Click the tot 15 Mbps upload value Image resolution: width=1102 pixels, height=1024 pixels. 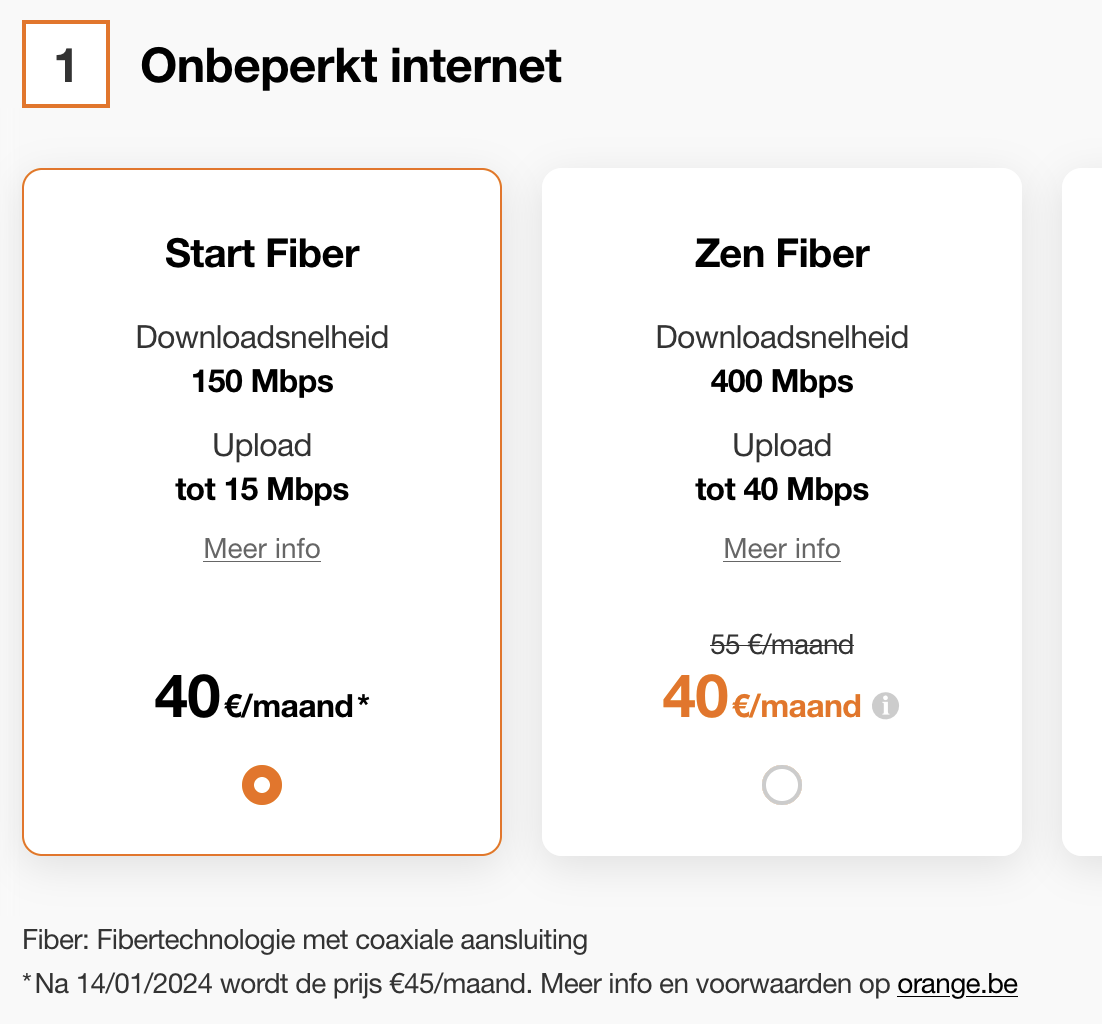pos(262,490)
